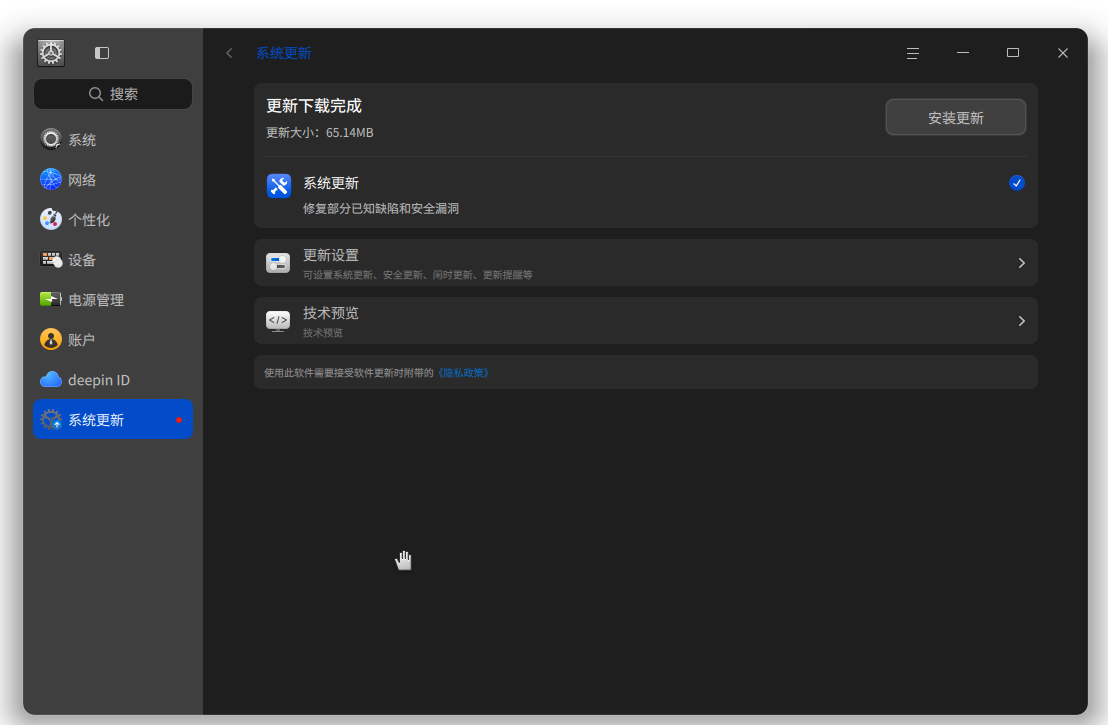The width and height of the screenshot is (1108, 725).
Task: Select the 系统更新 sidebar gear icon
Action: tap(51, 420)
